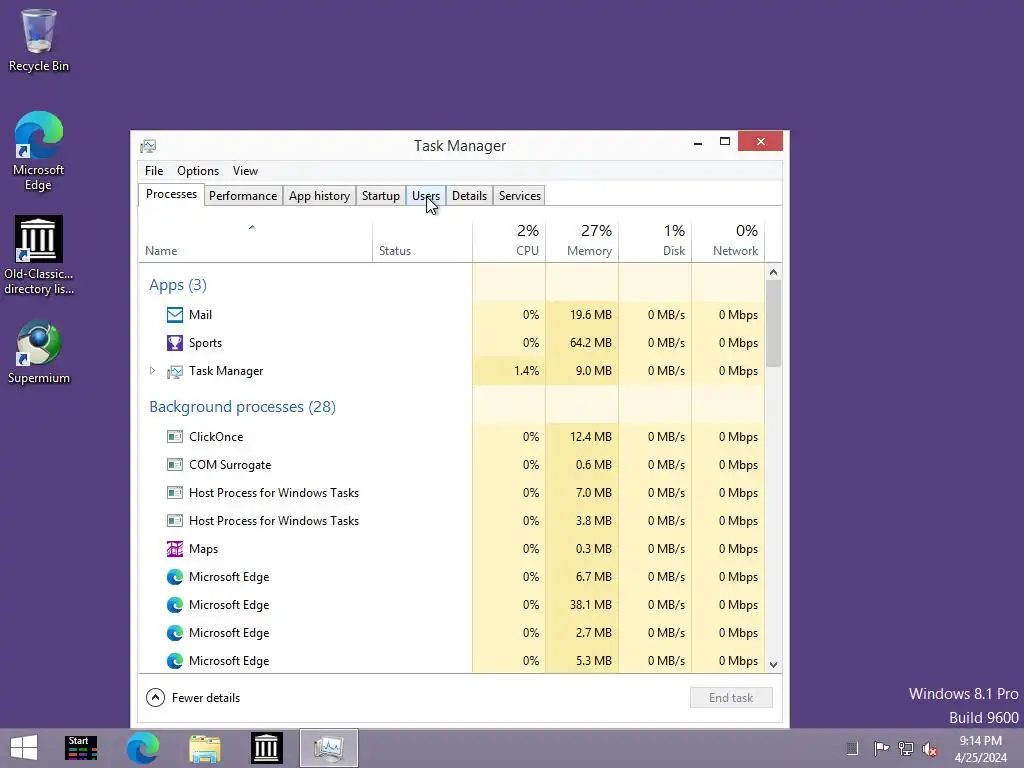Click the End task button
Image resolution: width=1024 pixels, height=768 pixels.
[x=731, y=697]
